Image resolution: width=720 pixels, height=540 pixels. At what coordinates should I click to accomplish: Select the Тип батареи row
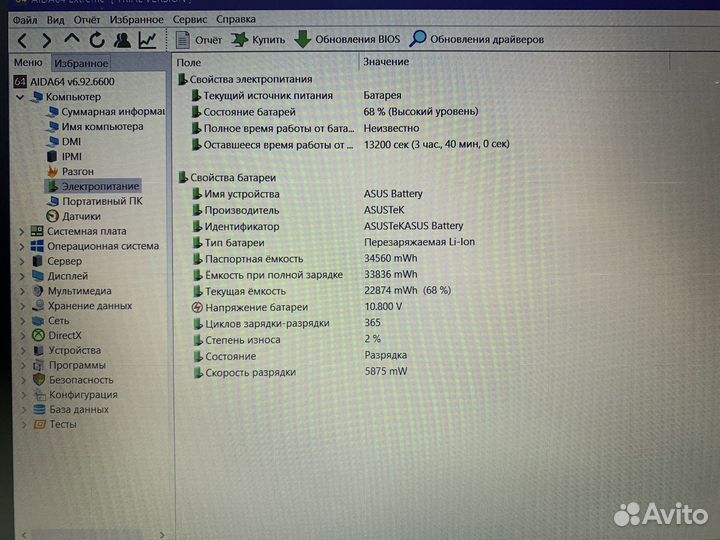[x=333, y=242]
